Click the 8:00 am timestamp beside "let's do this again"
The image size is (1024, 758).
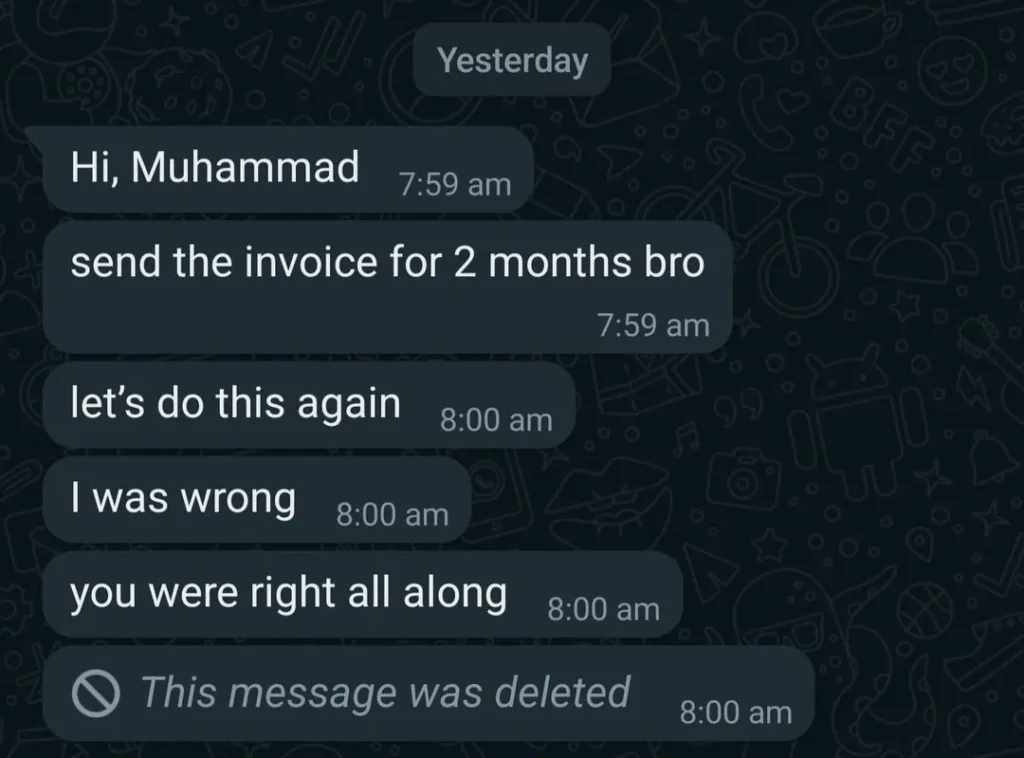point(496,420)
